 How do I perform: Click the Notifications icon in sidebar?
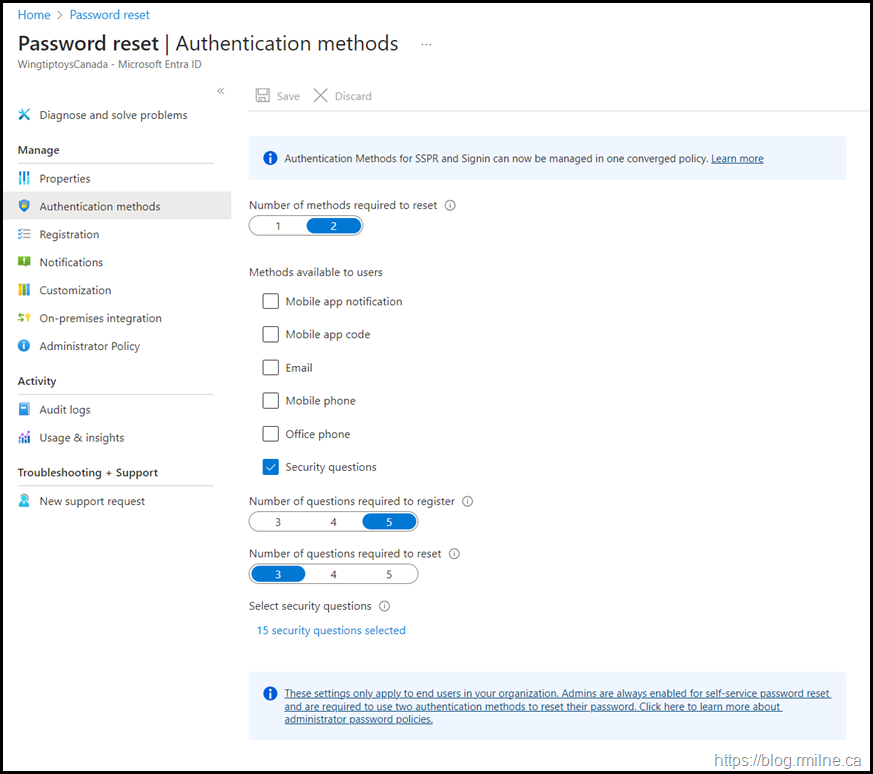(x=24, y=262)
